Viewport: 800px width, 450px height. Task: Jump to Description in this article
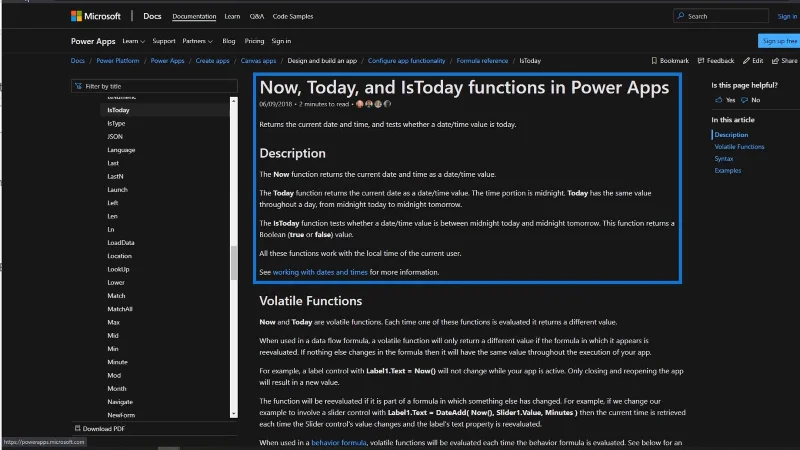pos(731,135)
